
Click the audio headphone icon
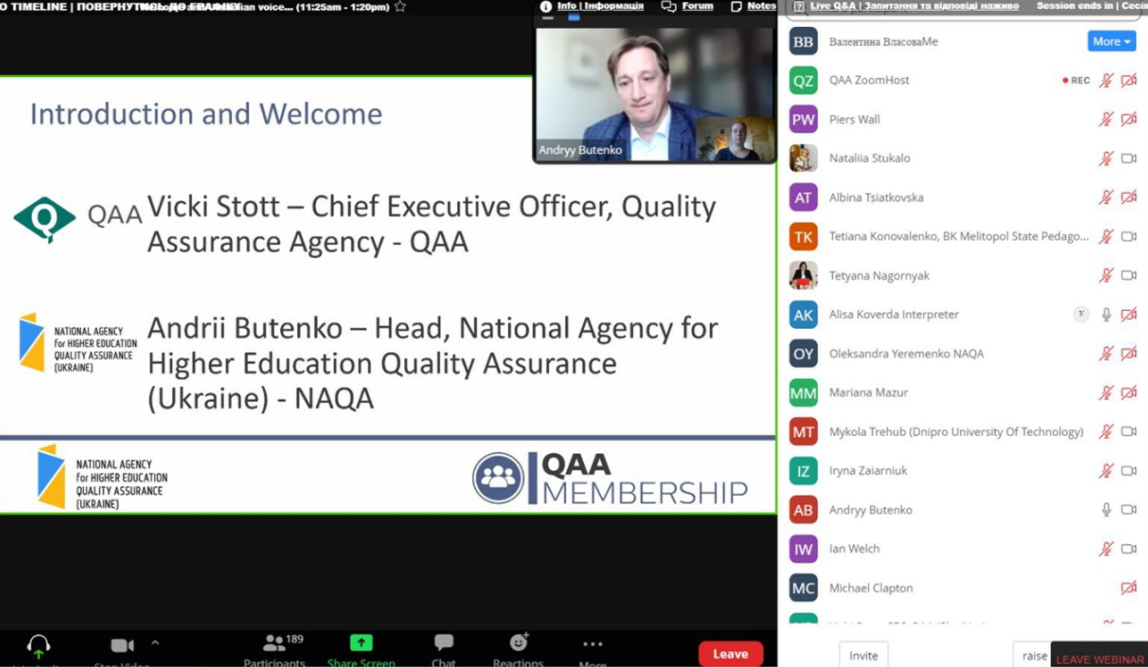pyautogui.click(x=38, y=646)
